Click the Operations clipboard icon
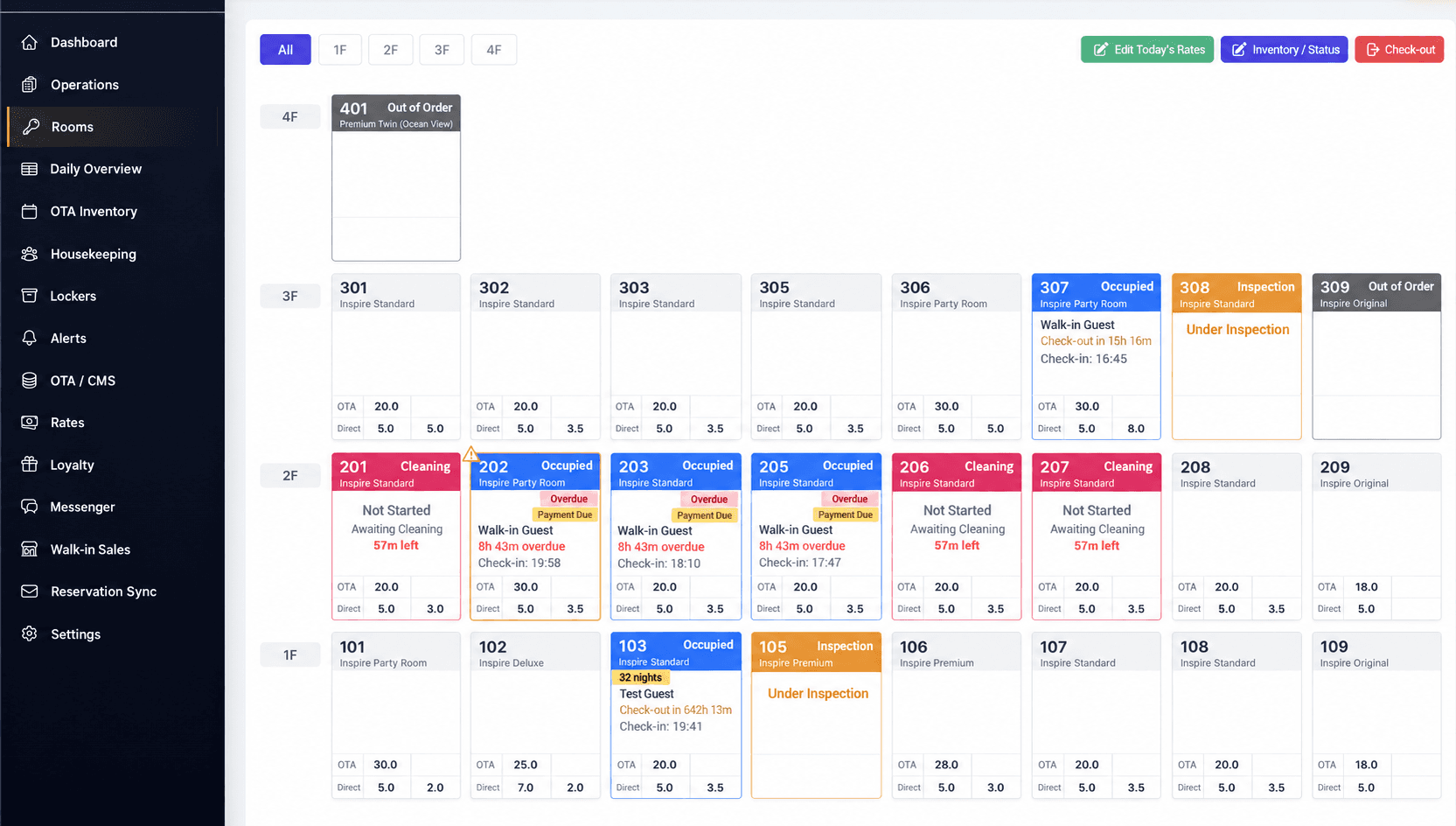Image resolution: width=1456 pixels, height=826 pixels. (30, 85)
